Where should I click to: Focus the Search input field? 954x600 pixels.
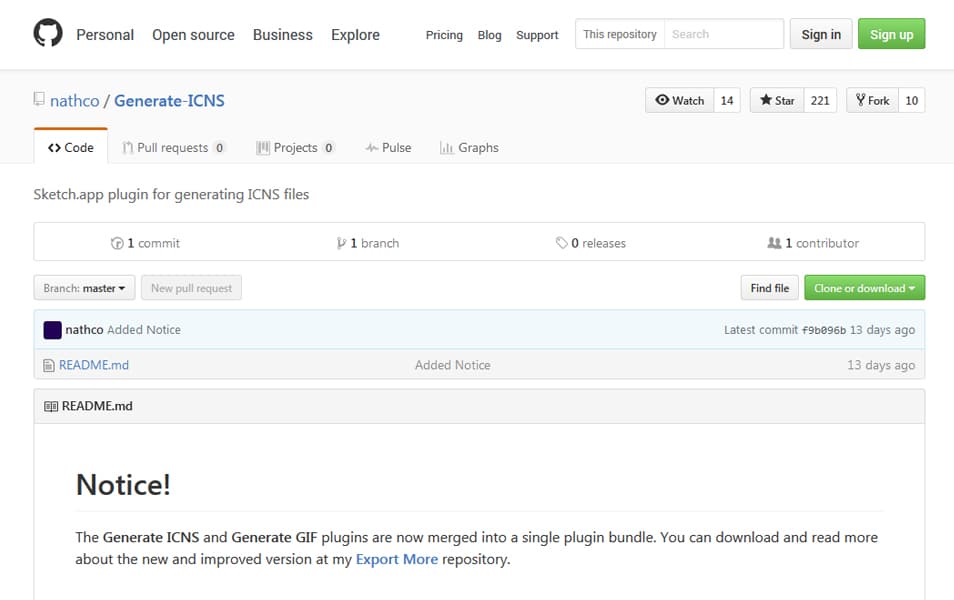pos(723,34)
